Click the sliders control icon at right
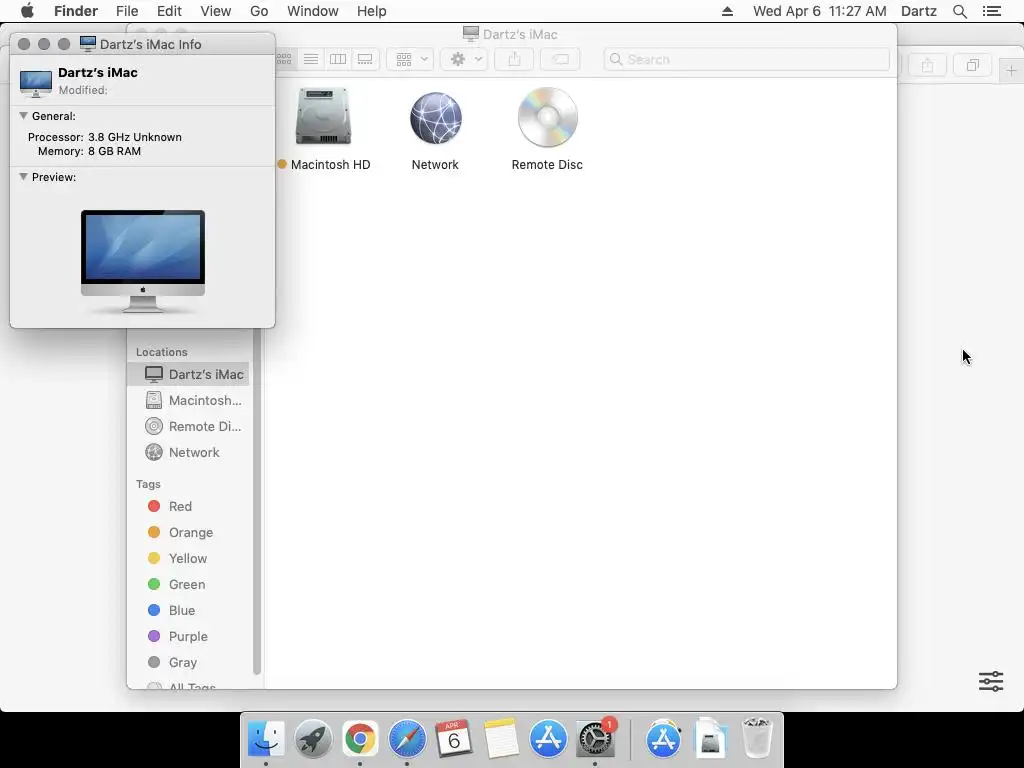1024x768 pixels. pyautogui.click(x=991, y=681)
